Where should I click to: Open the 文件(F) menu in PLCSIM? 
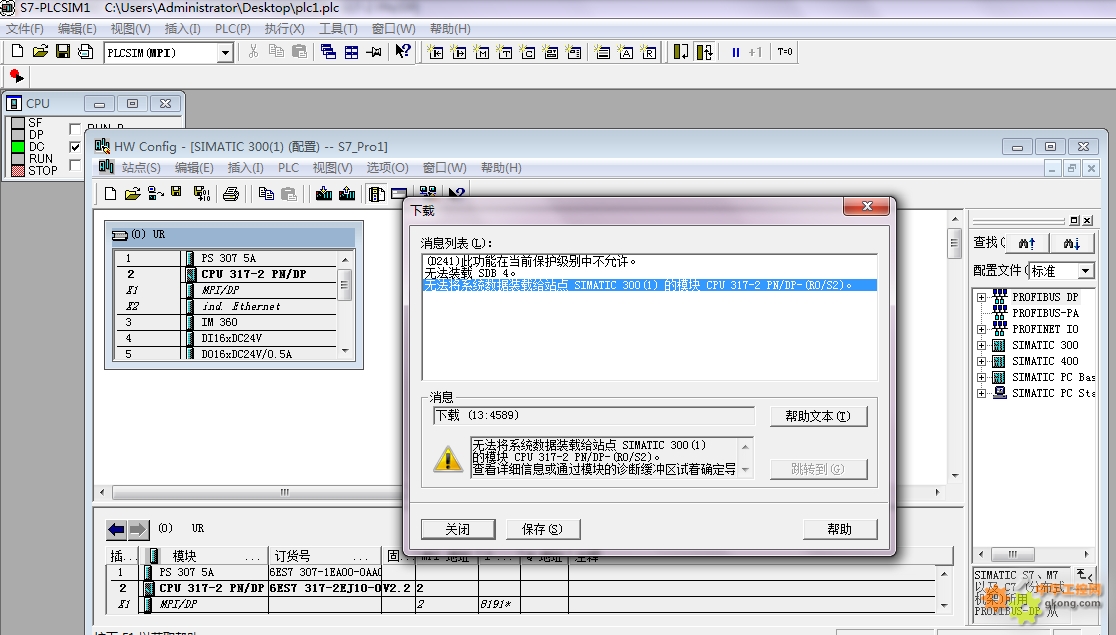click(25, 28)
